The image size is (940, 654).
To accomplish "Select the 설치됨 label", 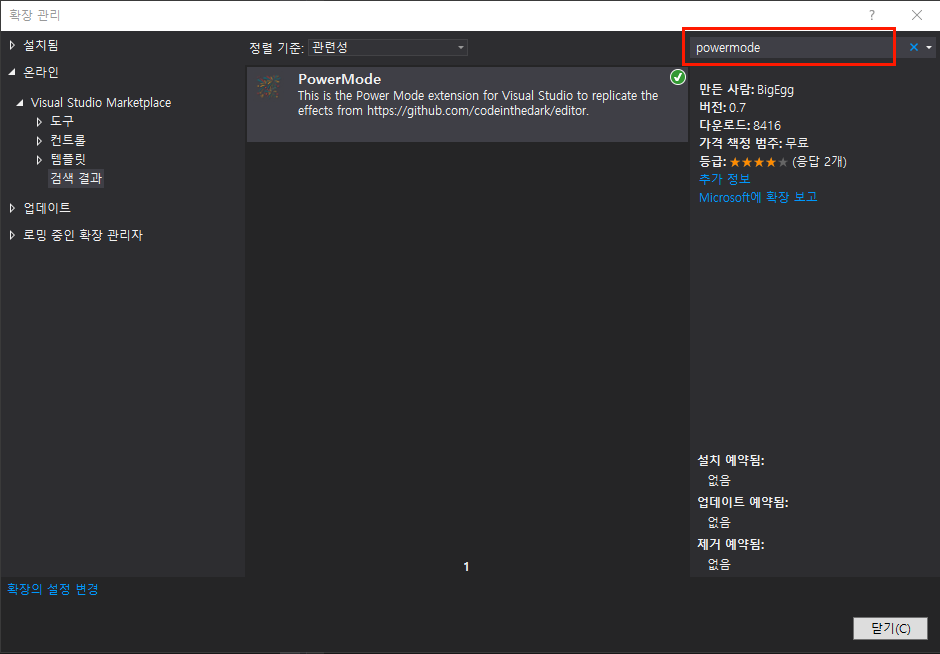I will pyautogui.click(x=40, y=45).
